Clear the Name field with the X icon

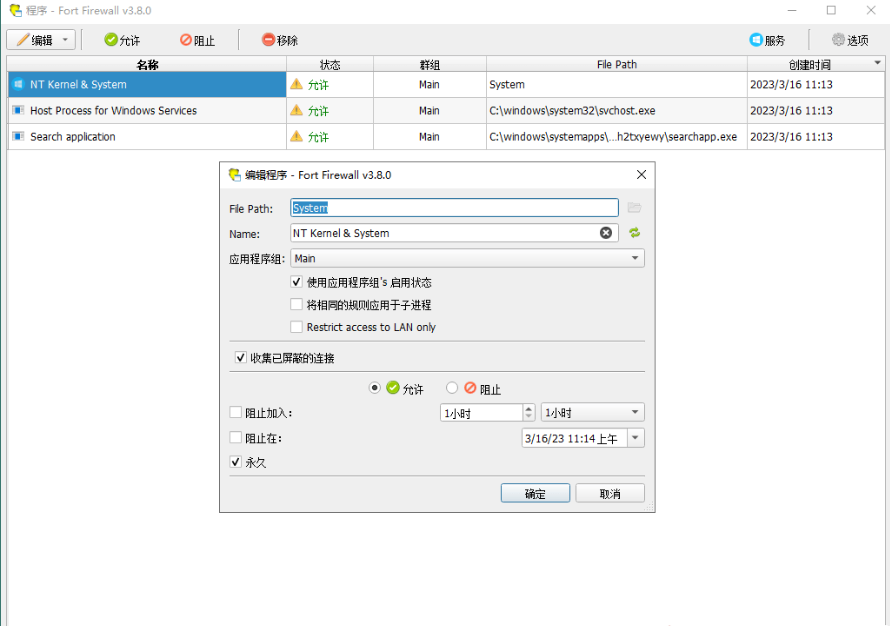point(606,233)
